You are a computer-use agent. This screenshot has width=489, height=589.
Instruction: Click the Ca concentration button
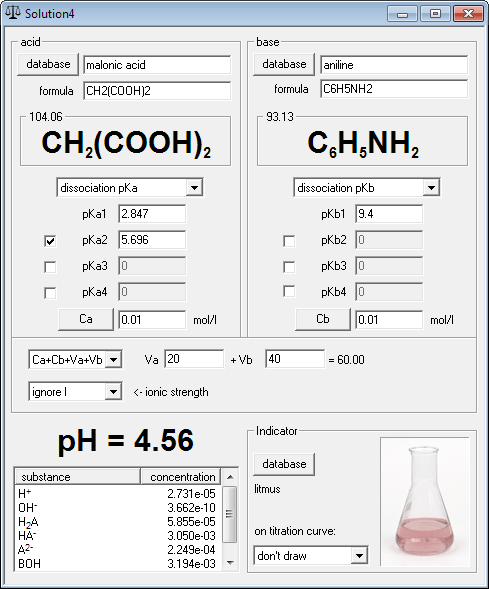tap(86, 319)
